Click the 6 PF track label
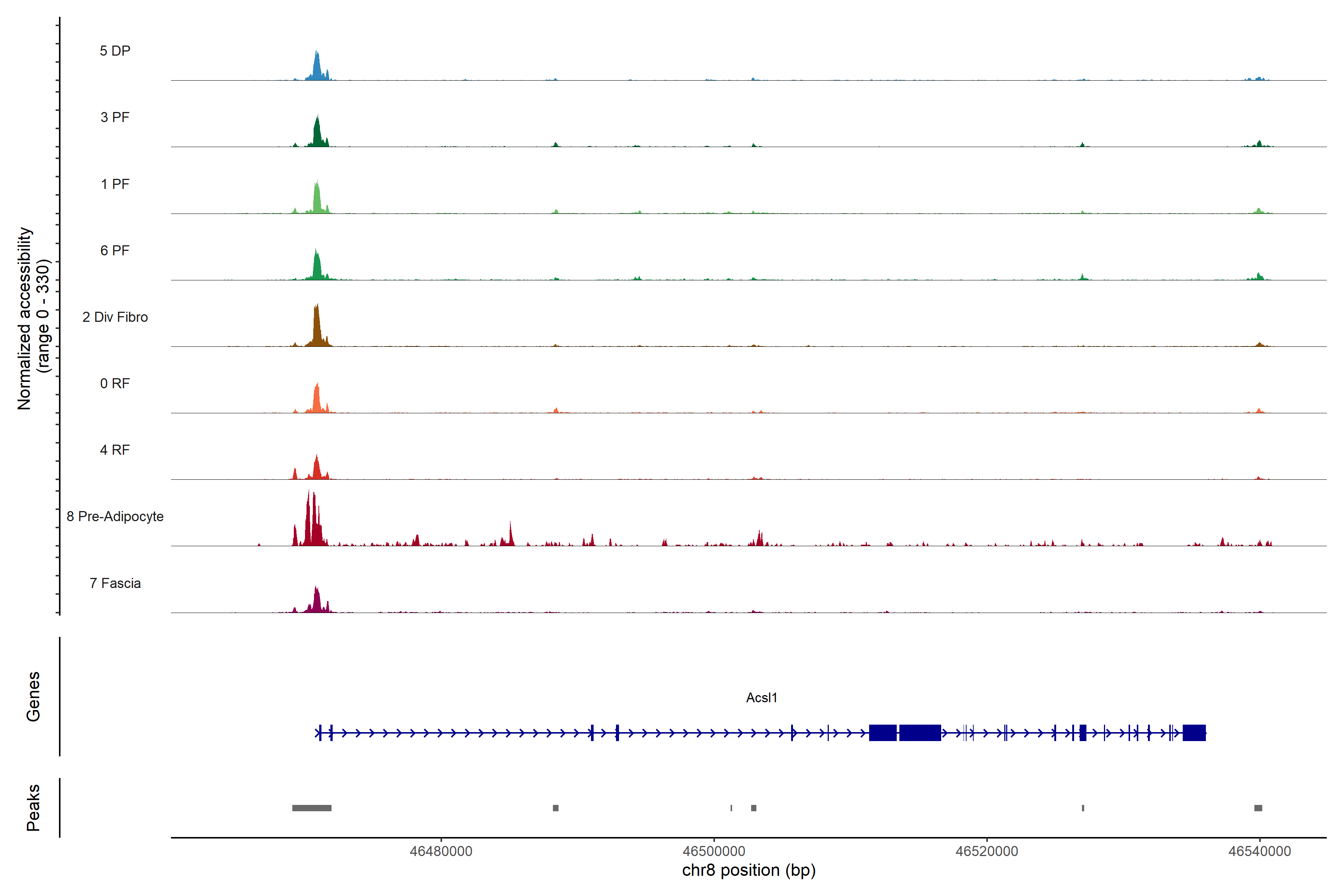 tap(115, 250)
